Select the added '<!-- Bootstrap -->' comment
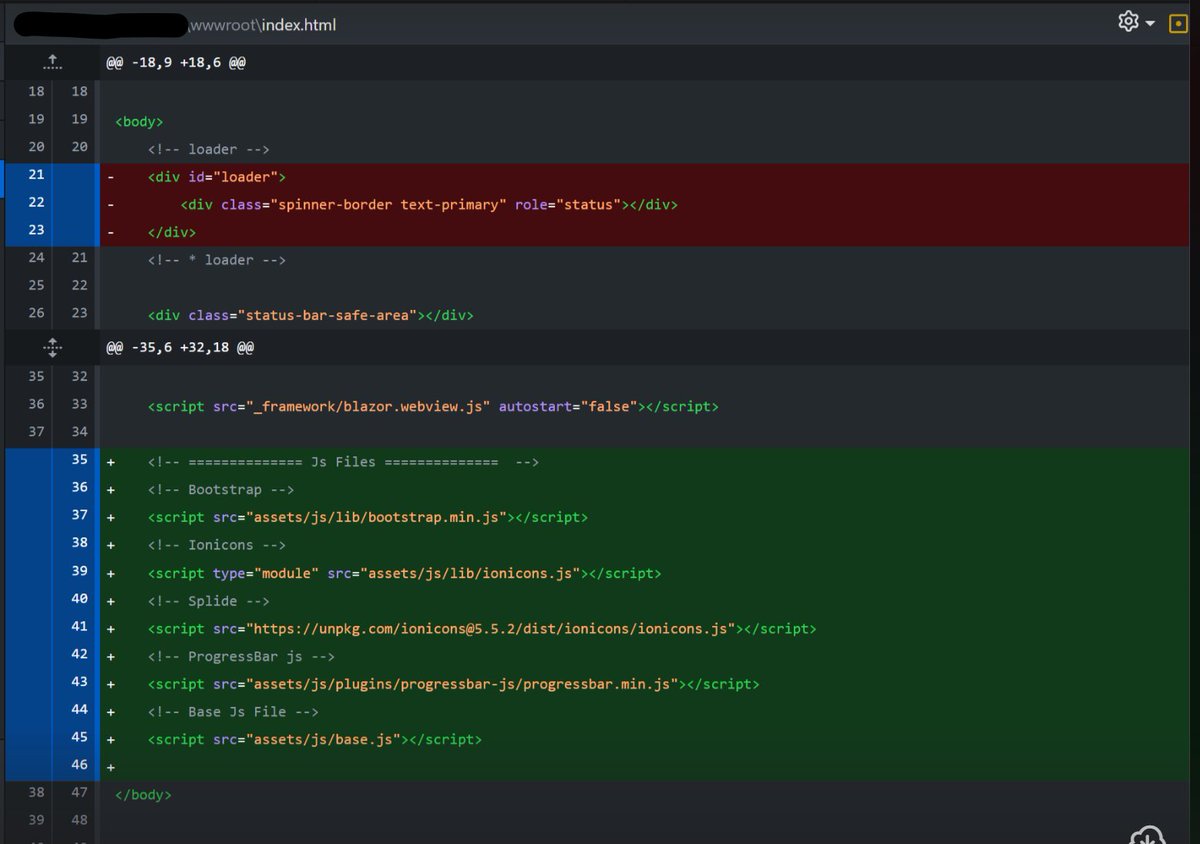 click(221, 490)
